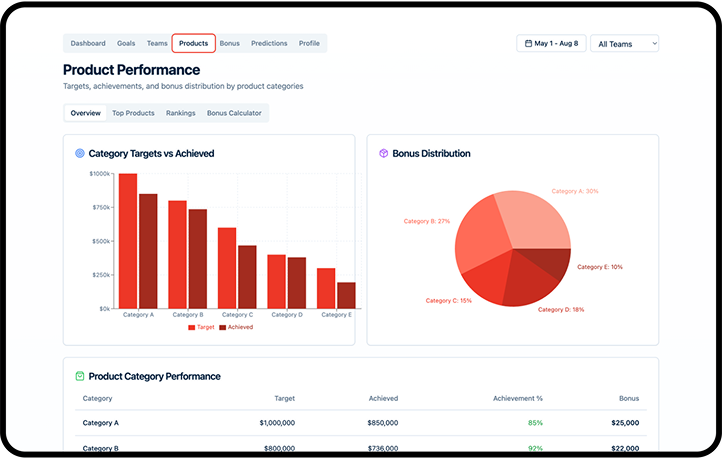Click the target icon beside Category Targets vs Achieved
This screenshot has width=722, height=458.
point(80,154)
